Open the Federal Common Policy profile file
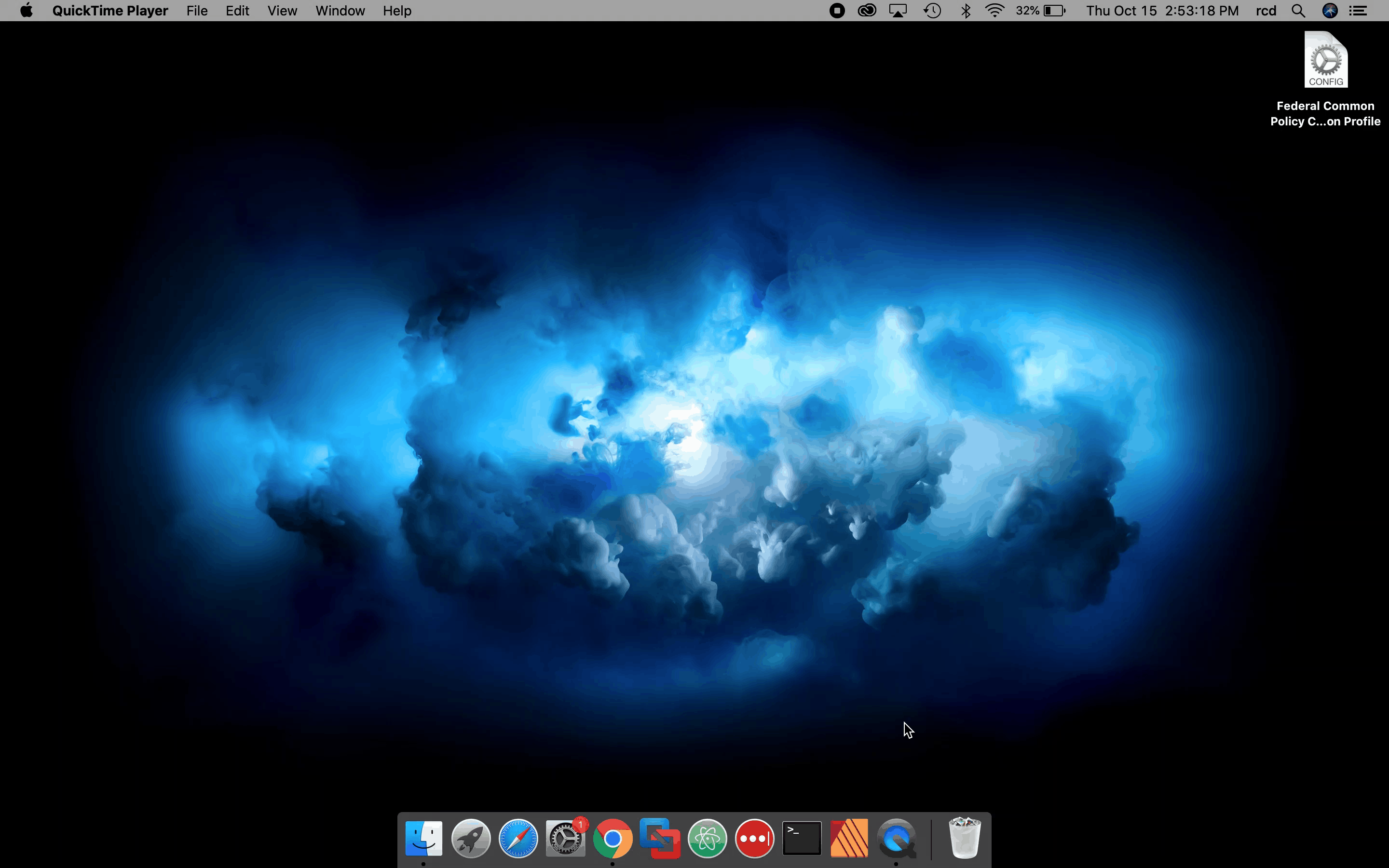The width and height of the screenshot is (1389, 868). (x=1325, y=60)
